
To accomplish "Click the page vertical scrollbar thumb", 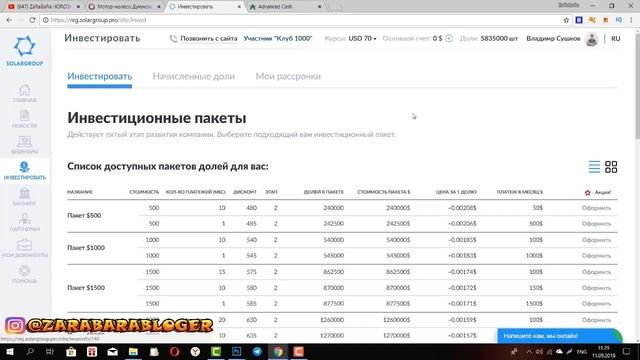I will tap(637, 86).
